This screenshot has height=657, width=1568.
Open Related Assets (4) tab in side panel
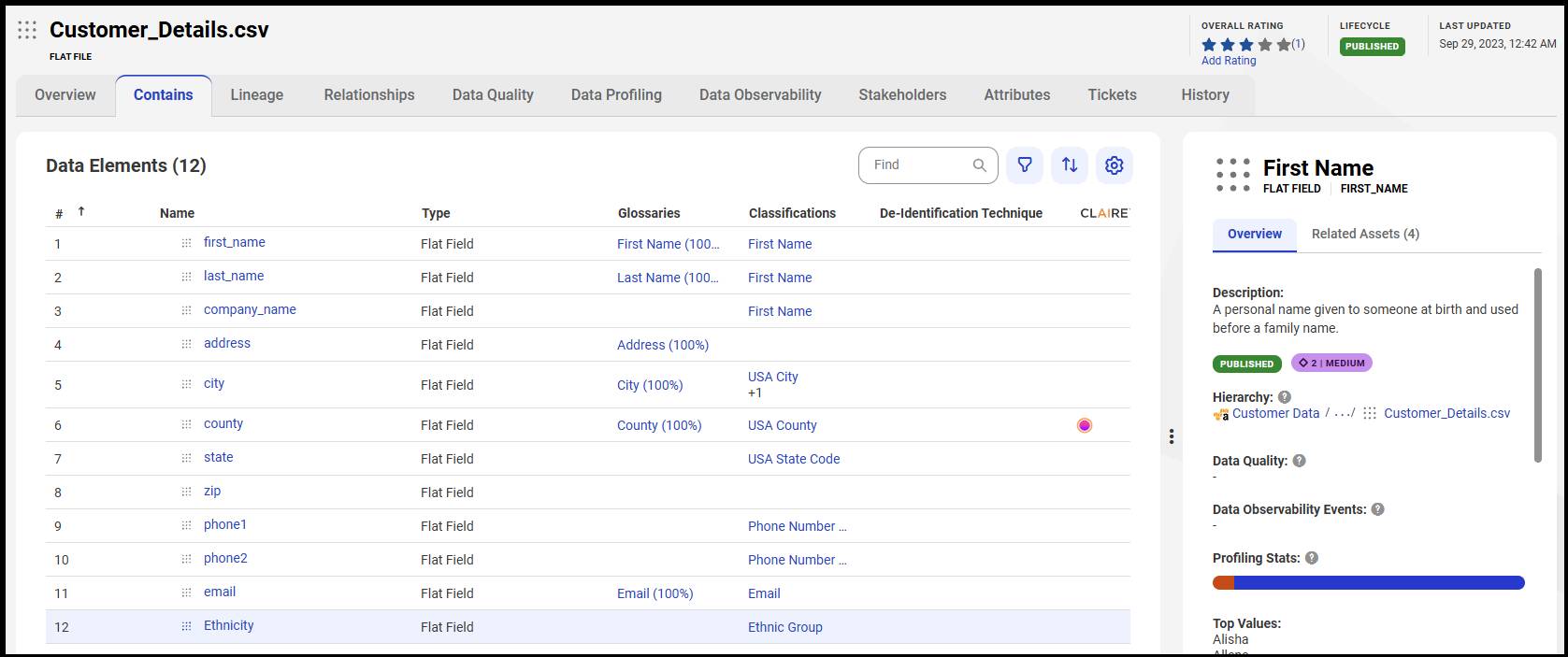(x=1365, y=234)
